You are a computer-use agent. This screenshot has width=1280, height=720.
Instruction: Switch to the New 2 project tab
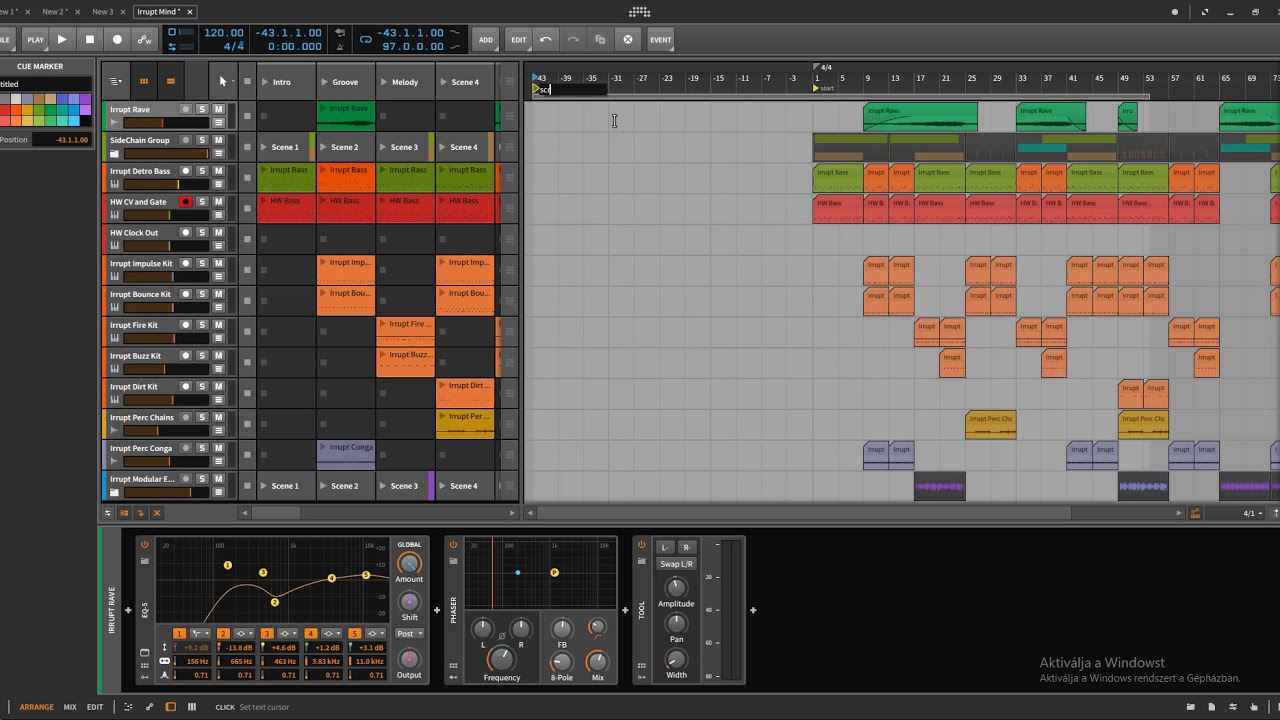point(55,12)
